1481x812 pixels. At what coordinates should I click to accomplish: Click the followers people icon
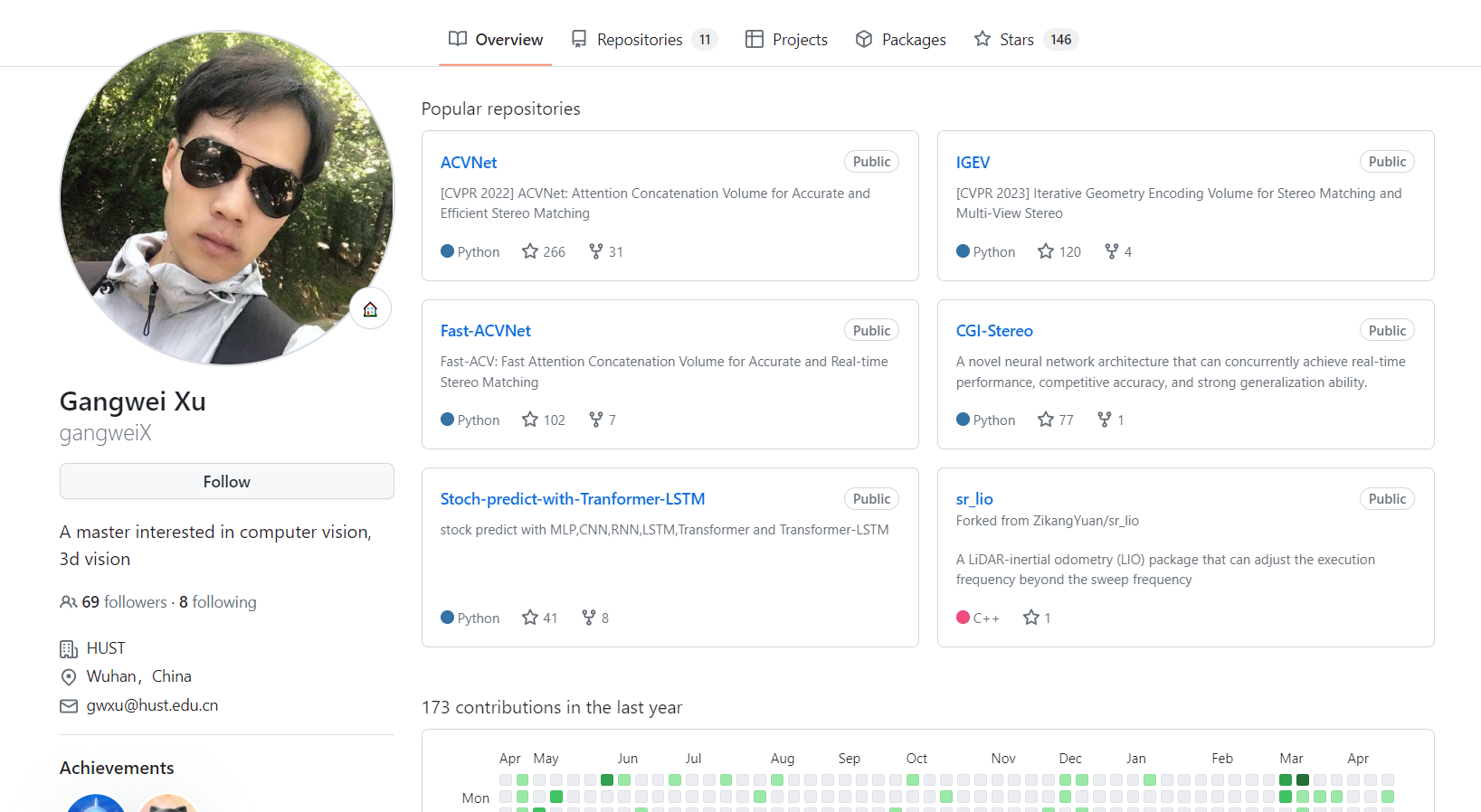[x=69, y=602]
